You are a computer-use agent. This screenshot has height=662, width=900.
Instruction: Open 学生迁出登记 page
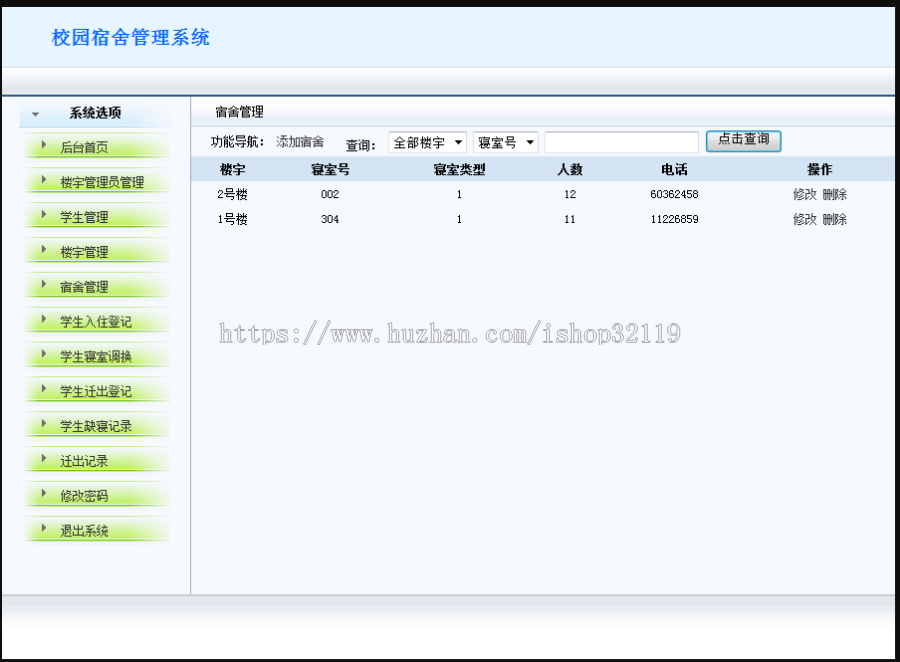(96, 390)
